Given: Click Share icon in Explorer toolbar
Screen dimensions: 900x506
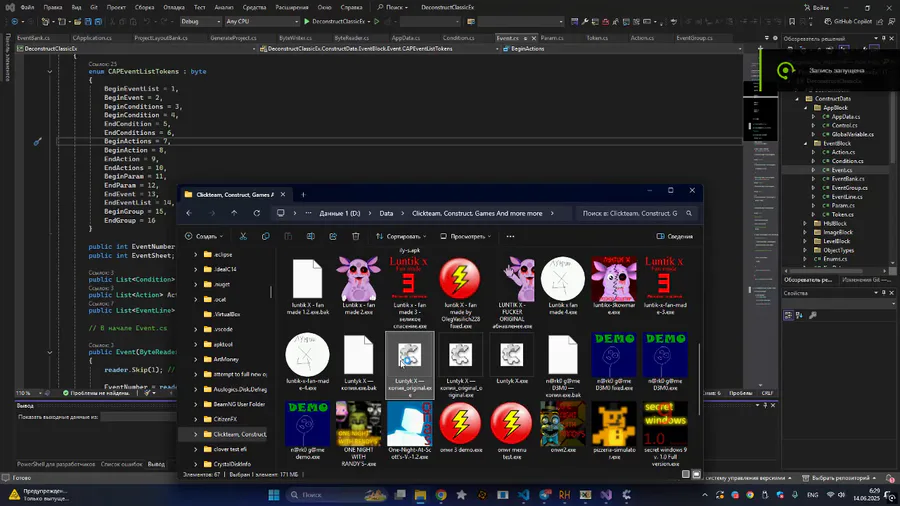Looking at the screenshot, I should pos(333,236).
